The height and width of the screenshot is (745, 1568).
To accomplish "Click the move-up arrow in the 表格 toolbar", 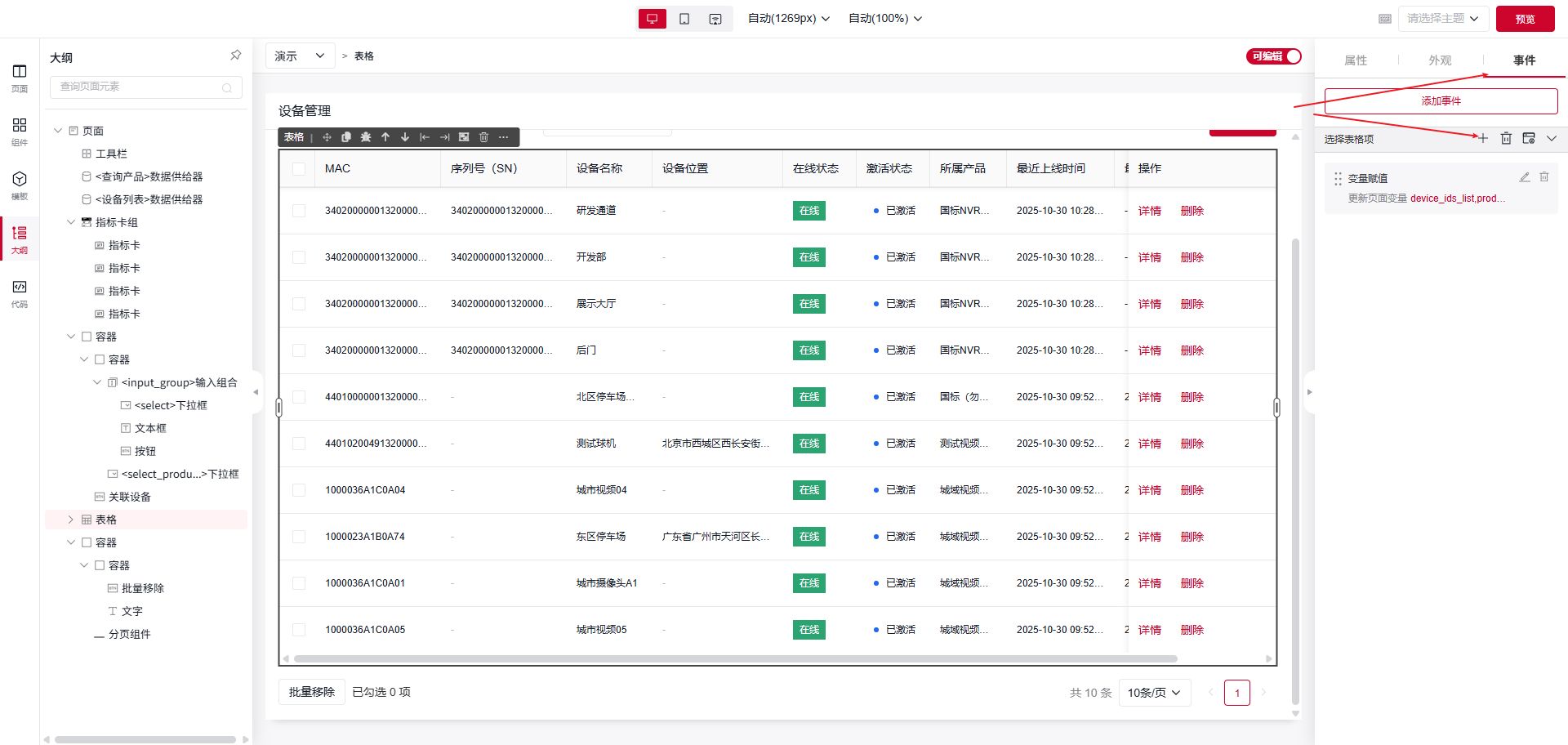I will 385,137.
